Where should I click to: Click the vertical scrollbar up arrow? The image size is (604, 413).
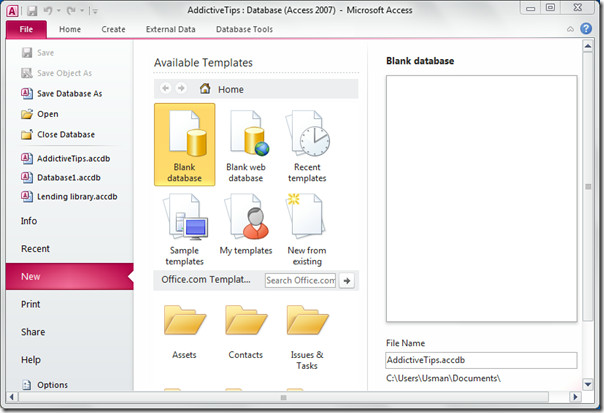(x=588, y=47)
